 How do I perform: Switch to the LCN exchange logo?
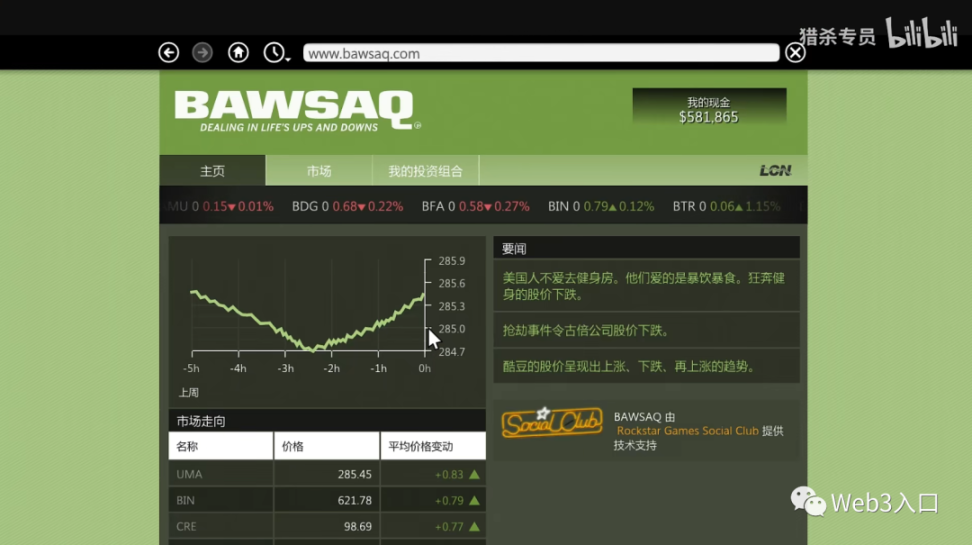(x=775, y=171)
